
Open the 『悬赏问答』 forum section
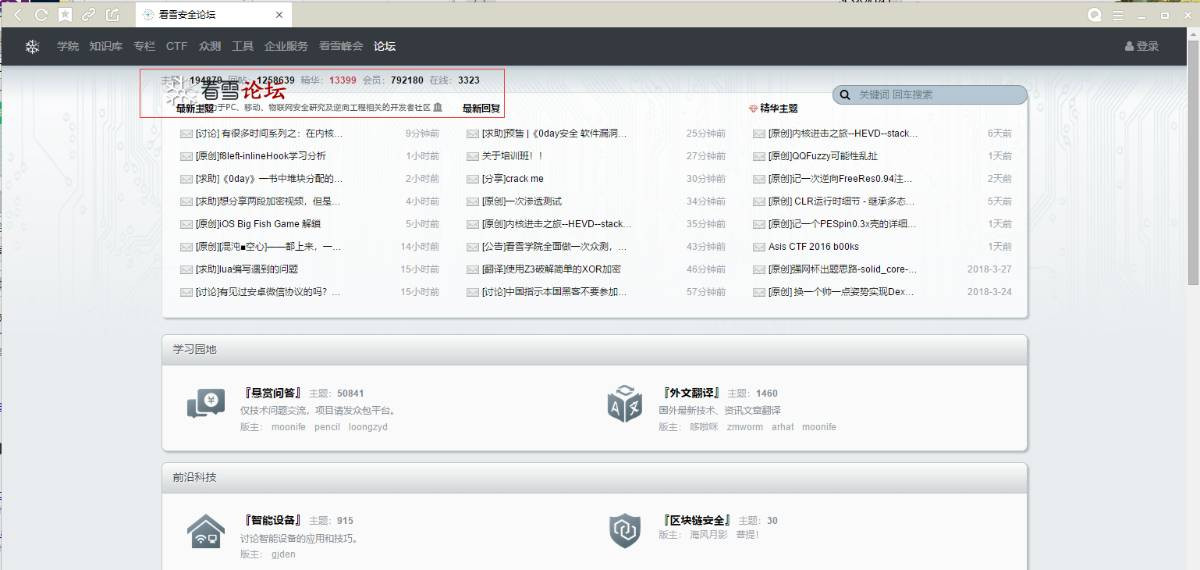pyautogui.click(x=271, y=393)
